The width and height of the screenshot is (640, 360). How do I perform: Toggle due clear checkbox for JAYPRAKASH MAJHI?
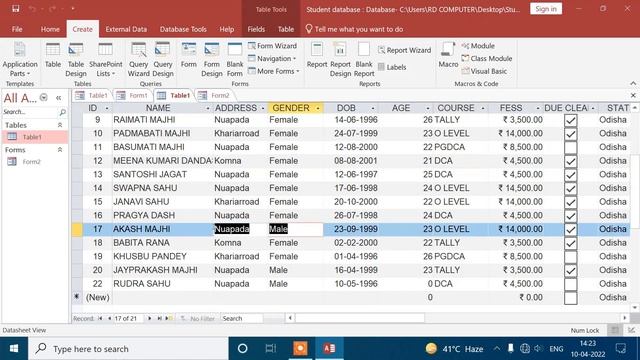tap(571, 270)
